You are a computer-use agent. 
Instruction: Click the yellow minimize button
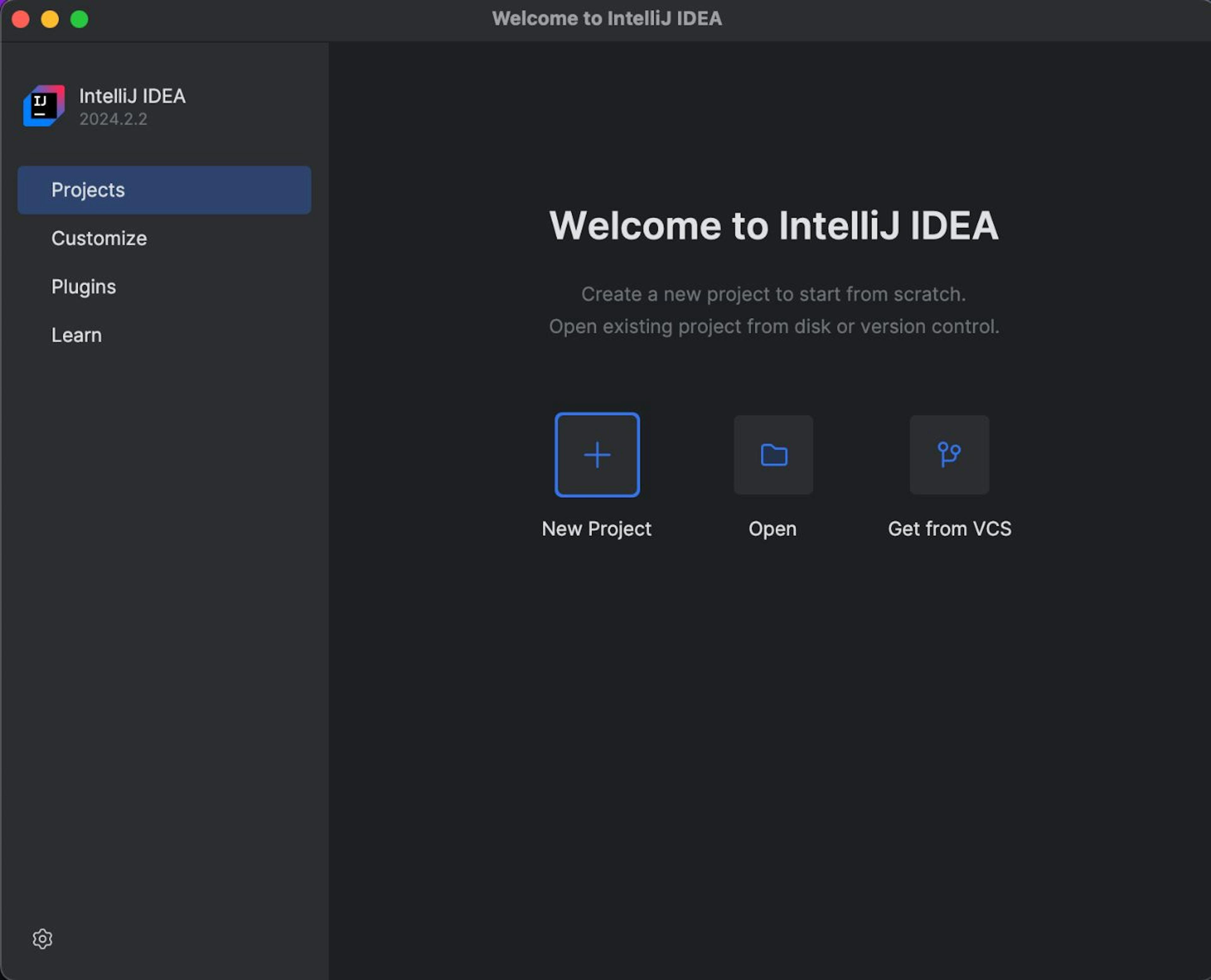[x=50, y=19]
